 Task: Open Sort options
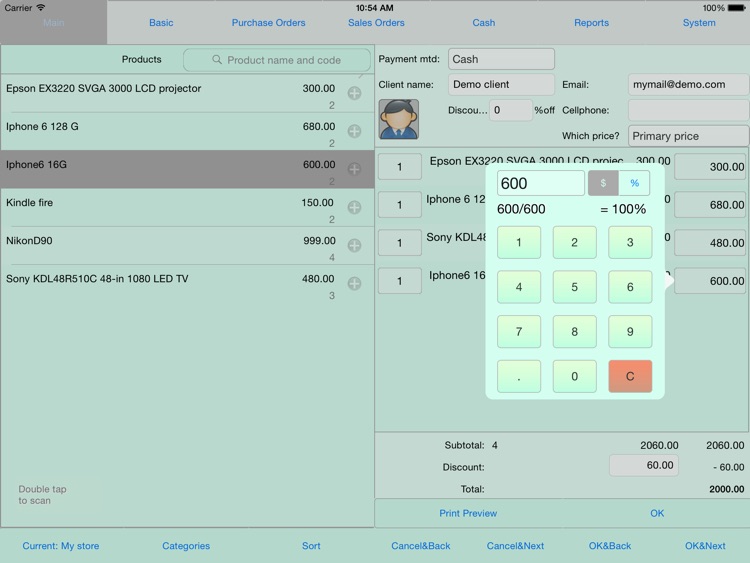[311, 546]
